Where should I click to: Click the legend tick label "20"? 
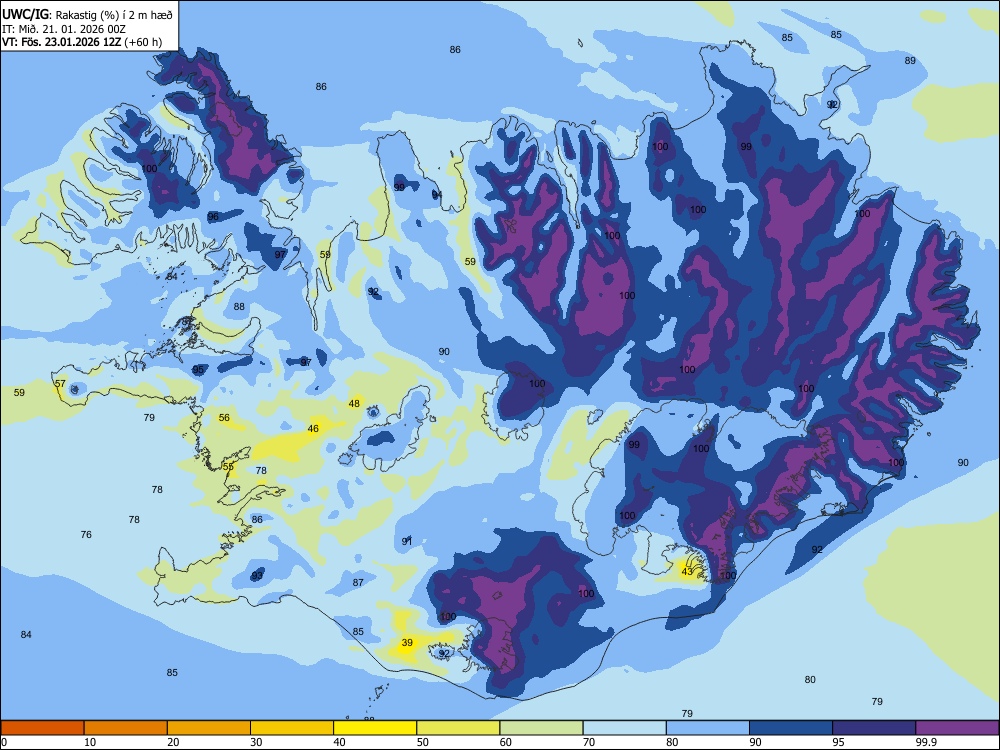(173, 742)
